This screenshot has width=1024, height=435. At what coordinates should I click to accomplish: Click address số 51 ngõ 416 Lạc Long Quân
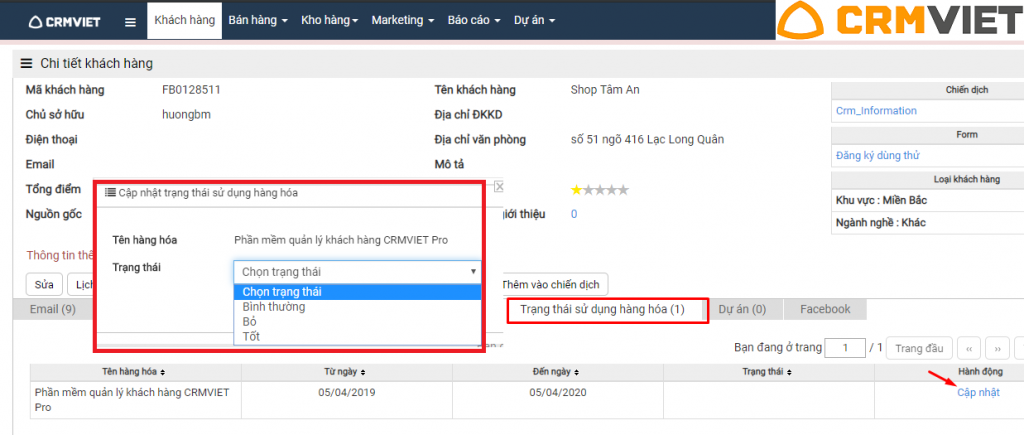(x=647, y=139)
